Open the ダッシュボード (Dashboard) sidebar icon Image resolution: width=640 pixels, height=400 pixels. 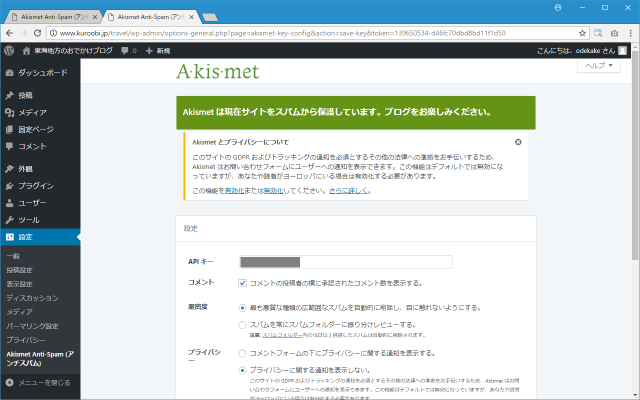[10, 73]
